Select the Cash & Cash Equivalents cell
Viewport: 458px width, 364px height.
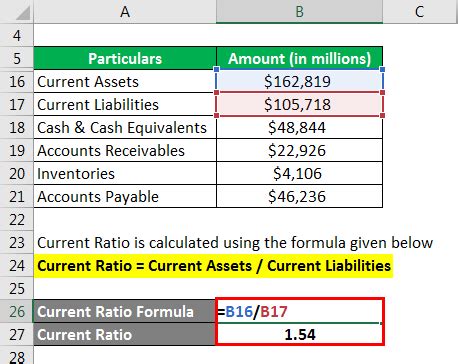125,127
